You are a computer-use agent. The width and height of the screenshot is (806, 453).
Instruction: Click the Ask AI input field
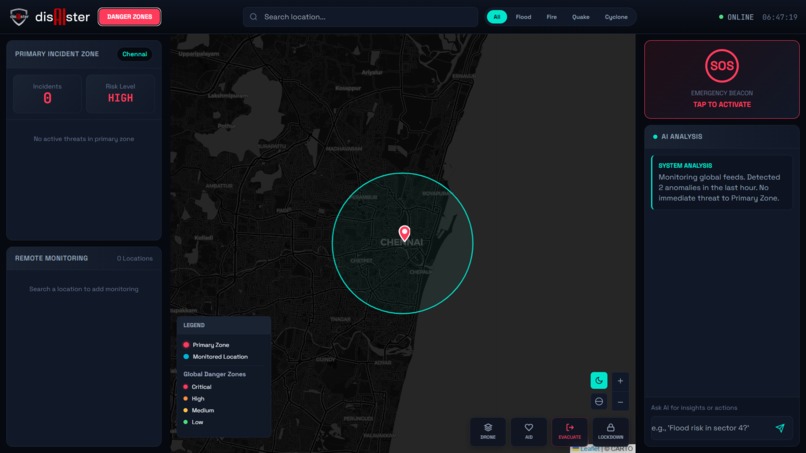coord(709,428)
